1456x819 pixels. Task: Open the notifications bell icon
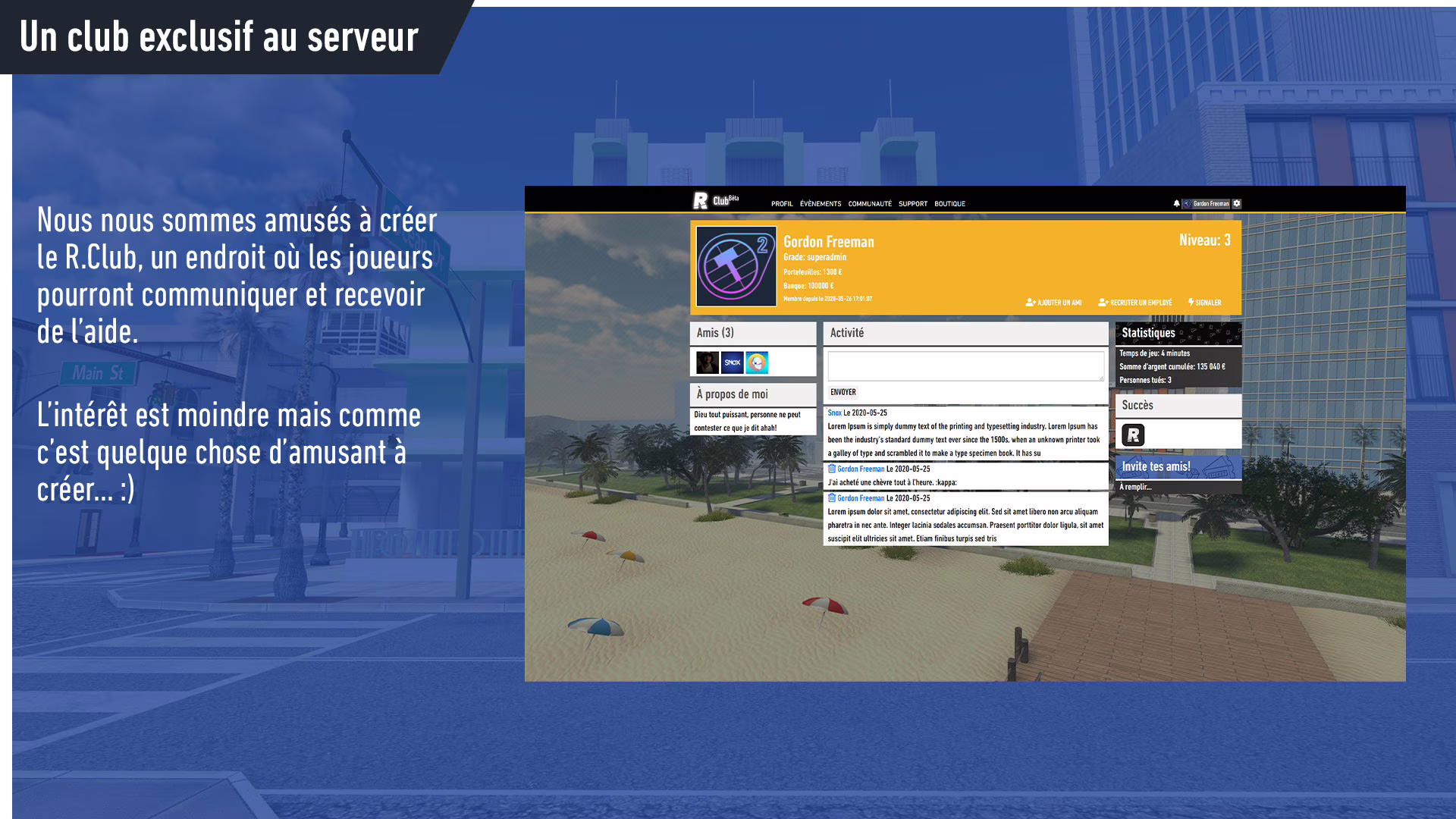tap(1176, 203)
